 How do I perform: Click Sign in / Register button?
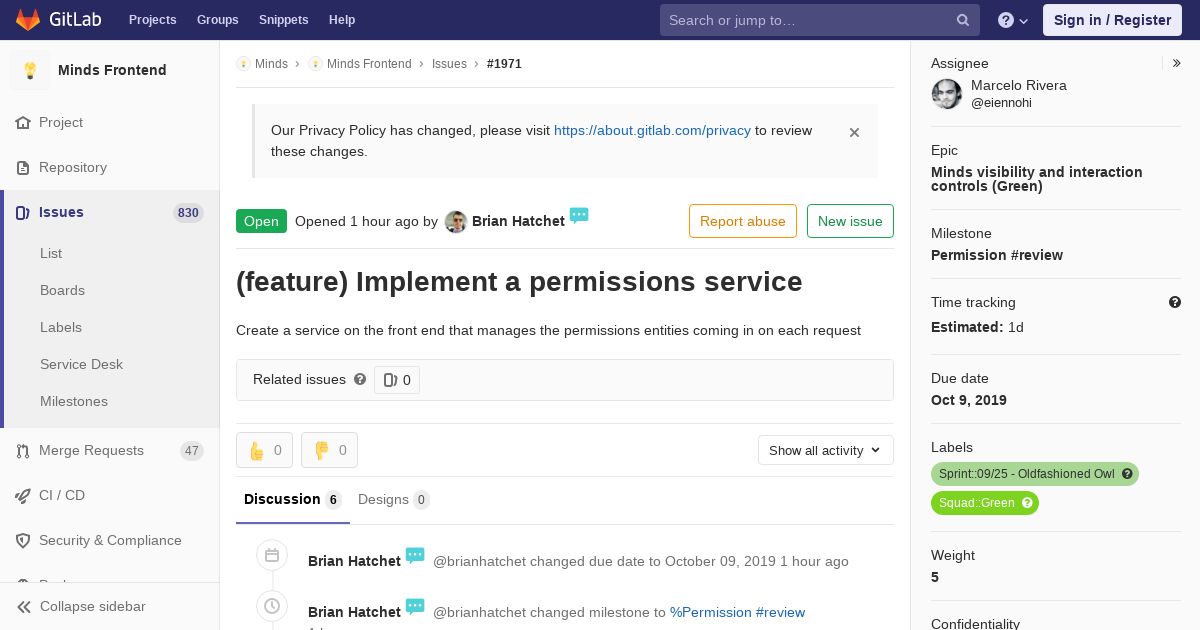(1112, 20)
